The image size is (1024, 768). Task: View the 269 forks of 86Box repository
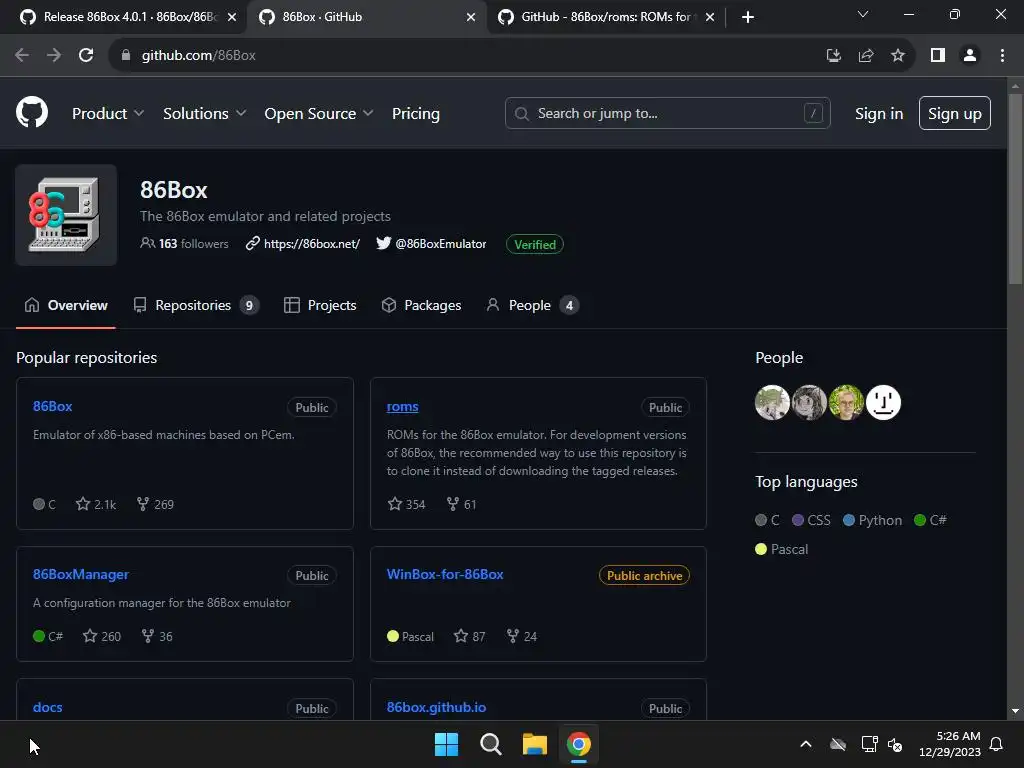coord(155,504)
